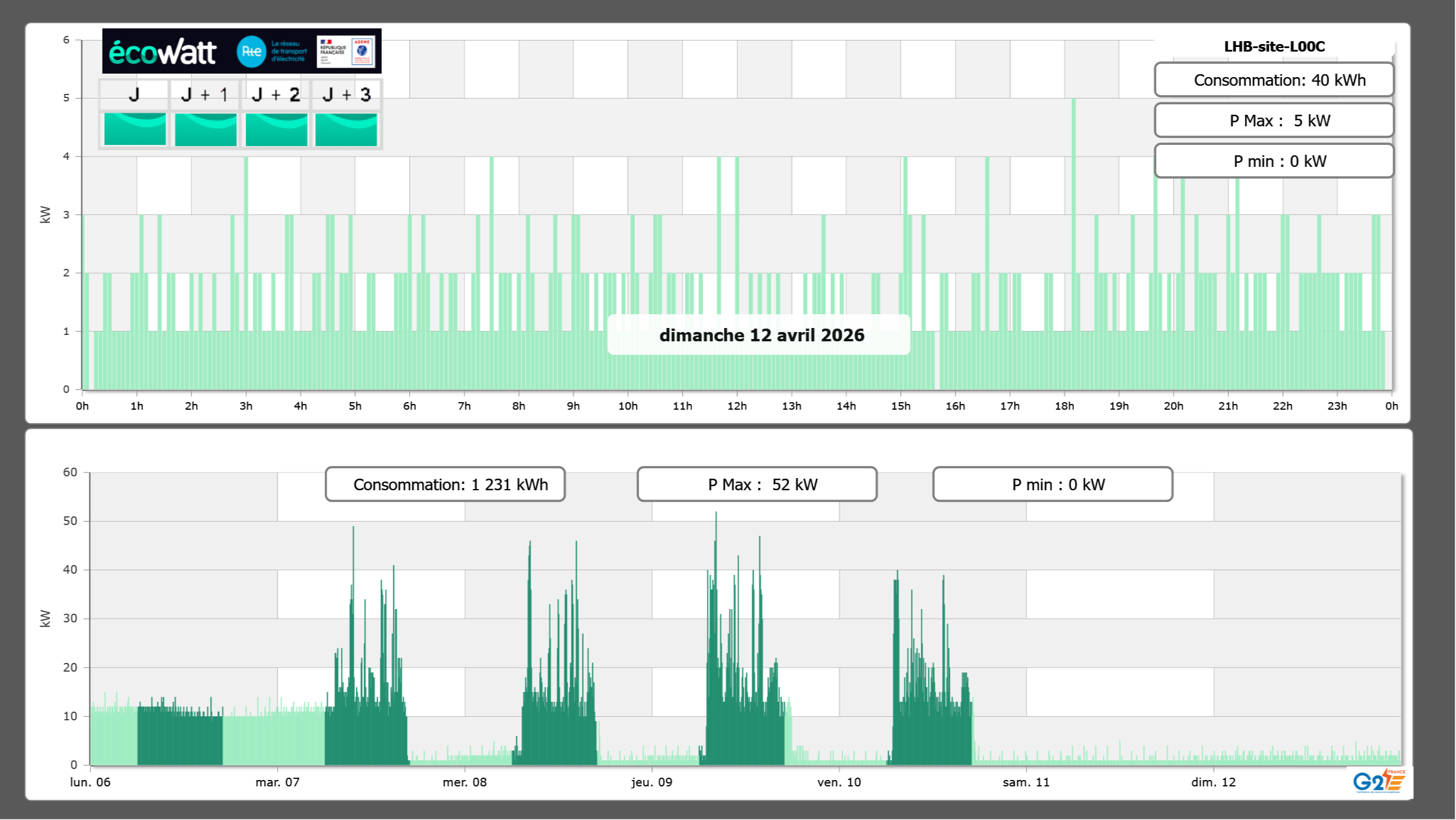Select the J day green signal tile
This screenshot has height=820, width=1456.
coord(135,129)
